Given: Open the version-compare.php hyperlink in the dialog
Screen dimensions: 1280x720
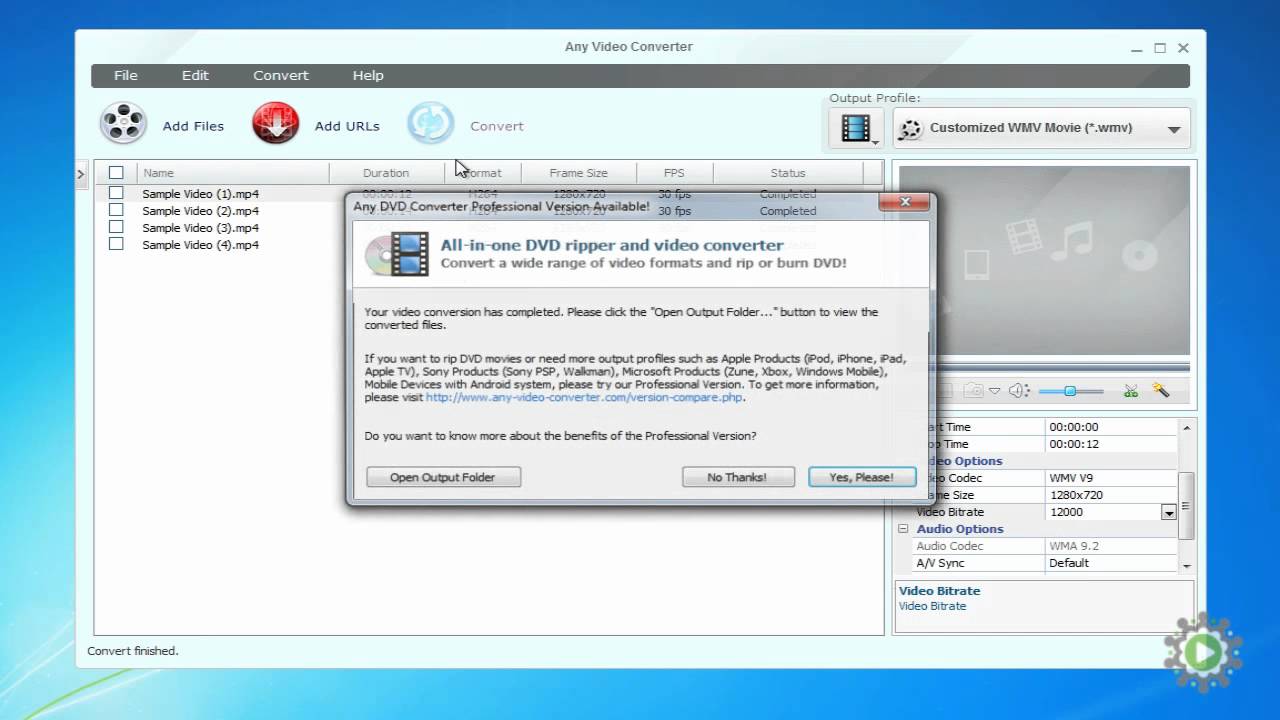Looking at the screenshot, I should click(x=584, y=397).
